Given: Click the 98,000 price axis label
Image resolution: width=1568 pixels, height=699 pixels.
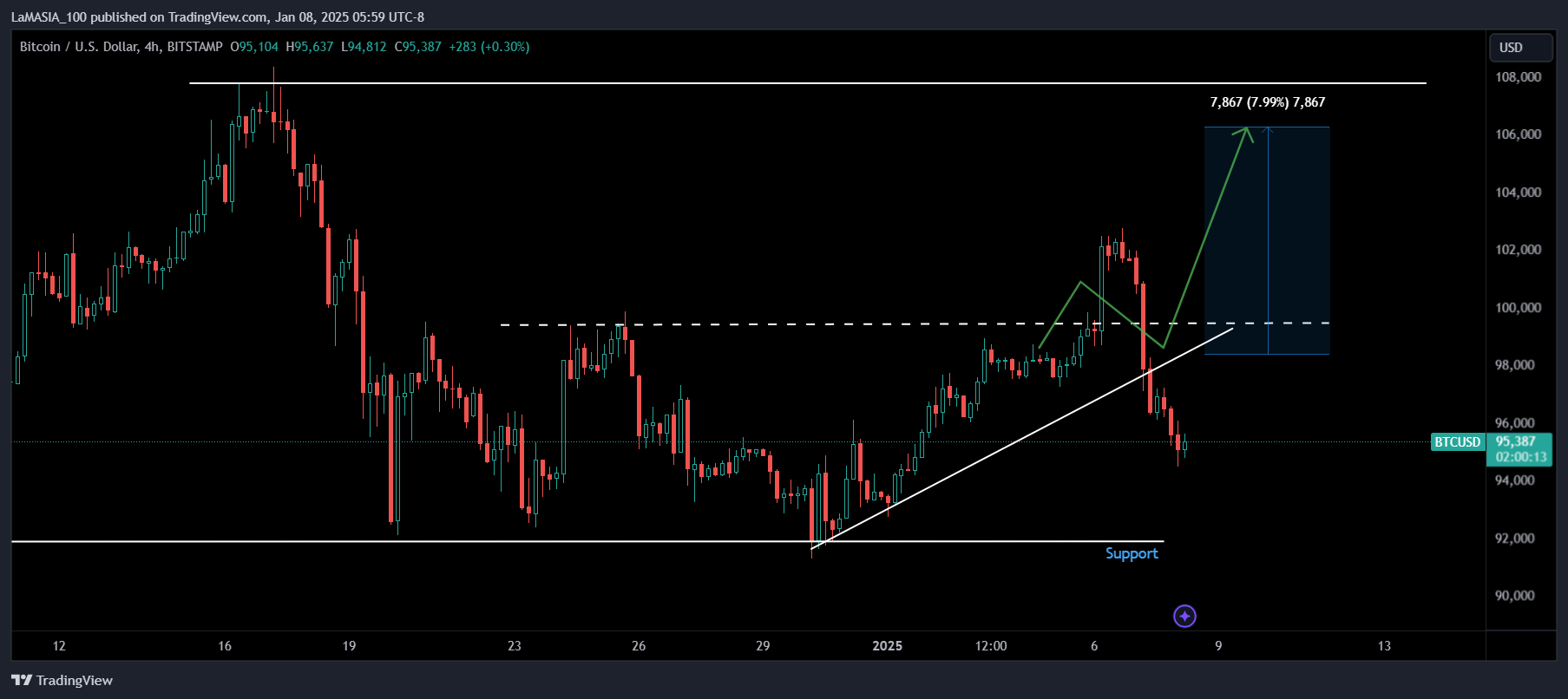Looking at the screenshot, I should pyautogui.click(x=1514, y=365).
